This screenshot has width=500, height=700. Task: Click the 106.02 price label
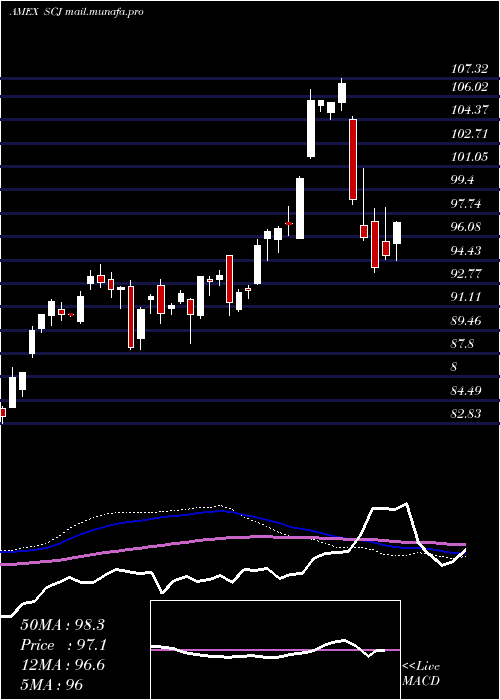click(469, 87)
